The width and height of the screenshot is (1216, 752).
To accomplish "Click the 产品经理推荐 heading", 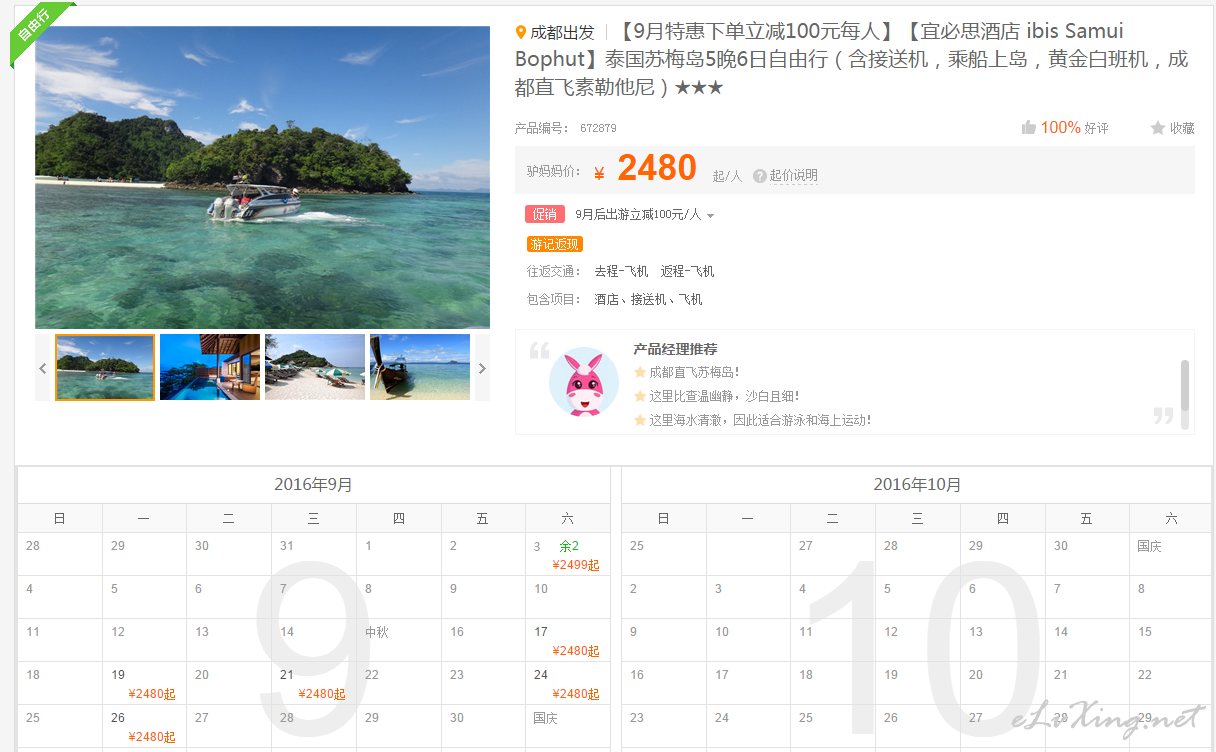I will coord(675,349).
